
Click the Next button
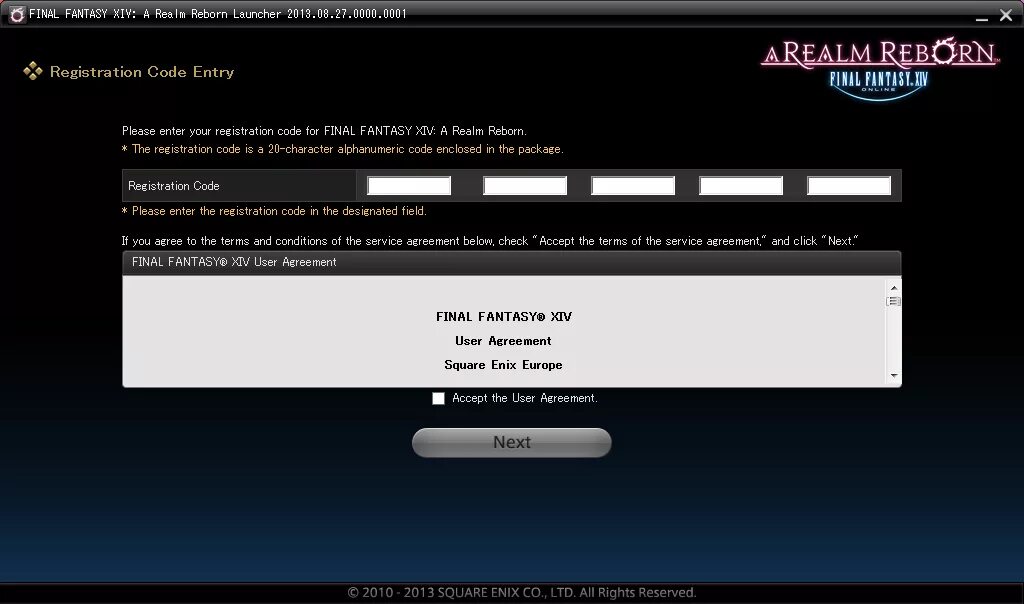(511, 443)
